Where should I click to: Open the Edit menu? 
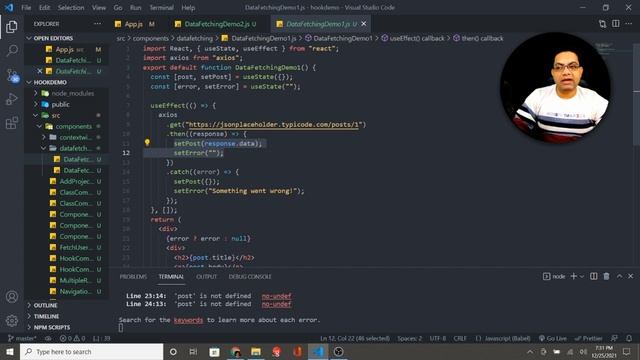pos(44,7)
